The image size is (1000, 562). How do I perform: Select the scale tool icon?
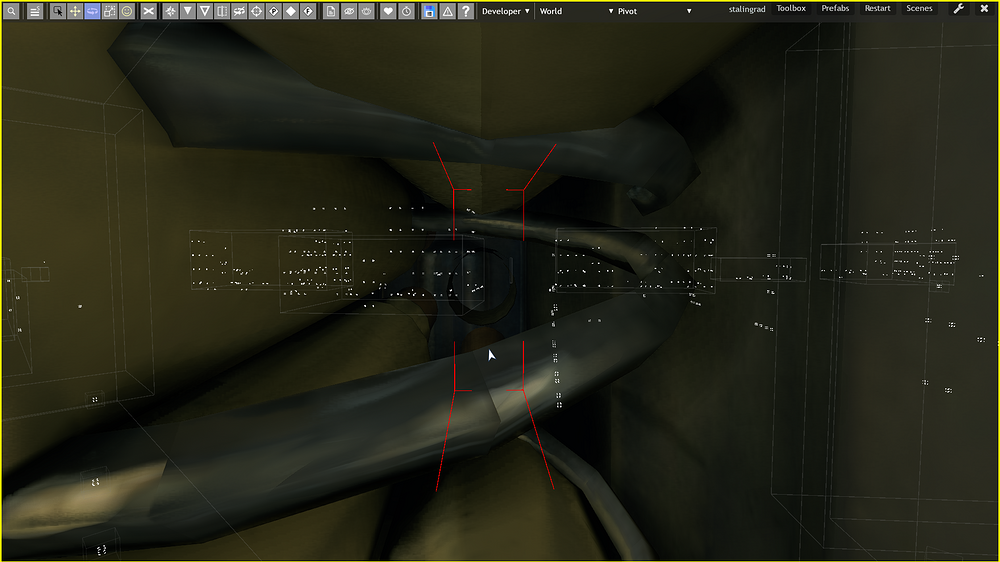[109, 11]
